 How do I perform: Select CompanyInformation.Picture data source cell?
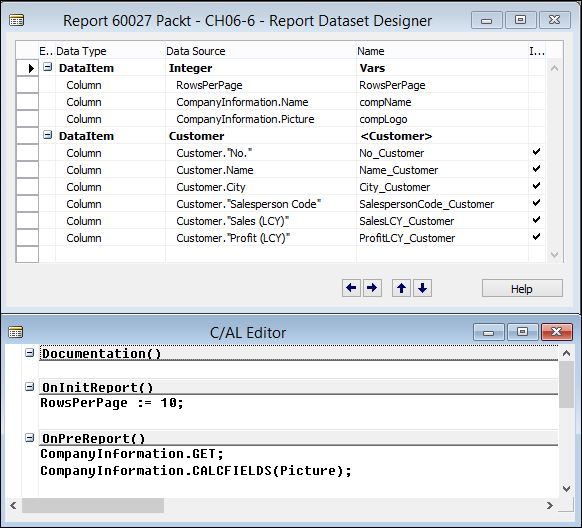tap(261, 119)
